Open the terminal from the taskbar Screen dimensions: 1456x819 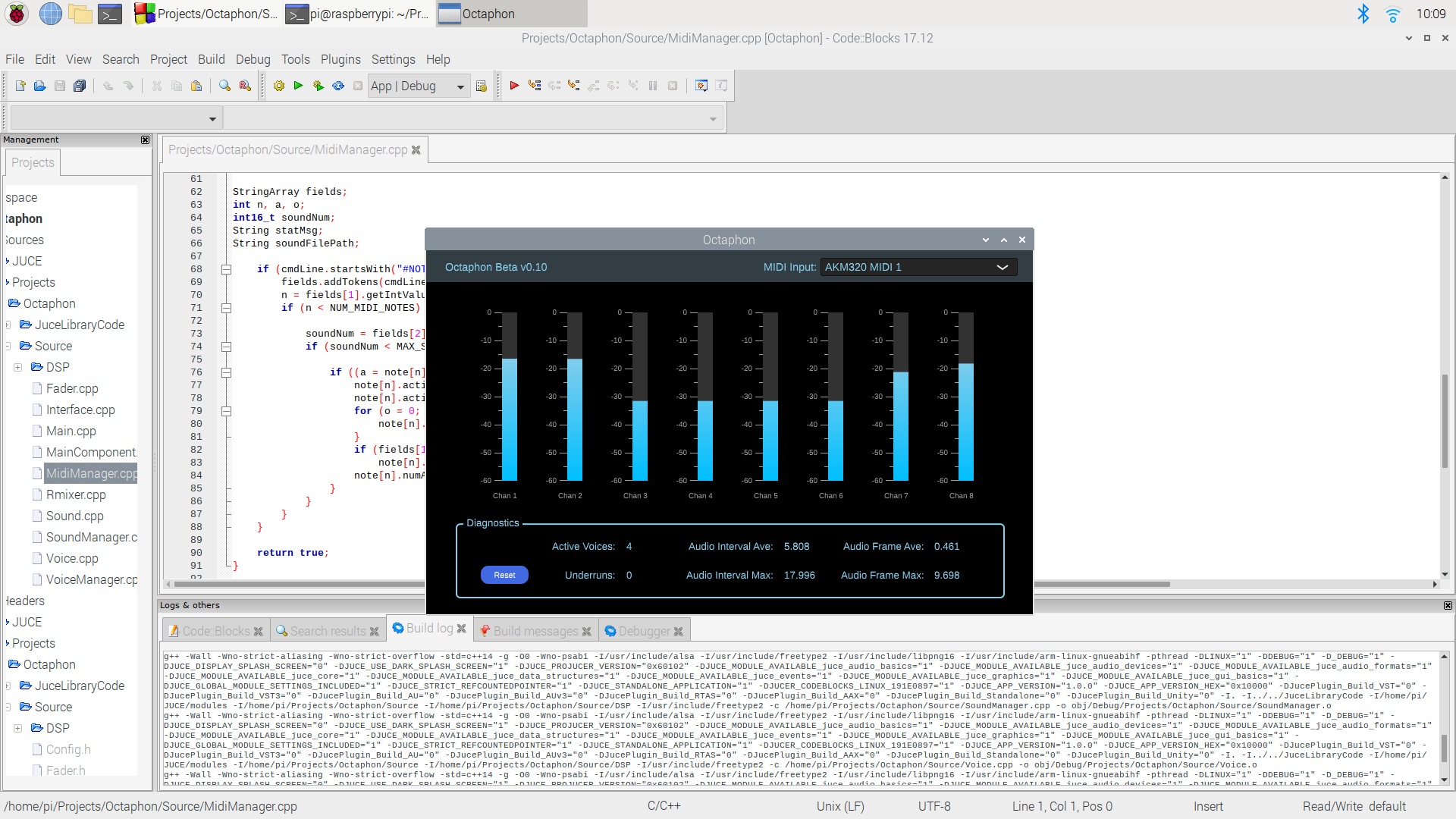[110, 14]
